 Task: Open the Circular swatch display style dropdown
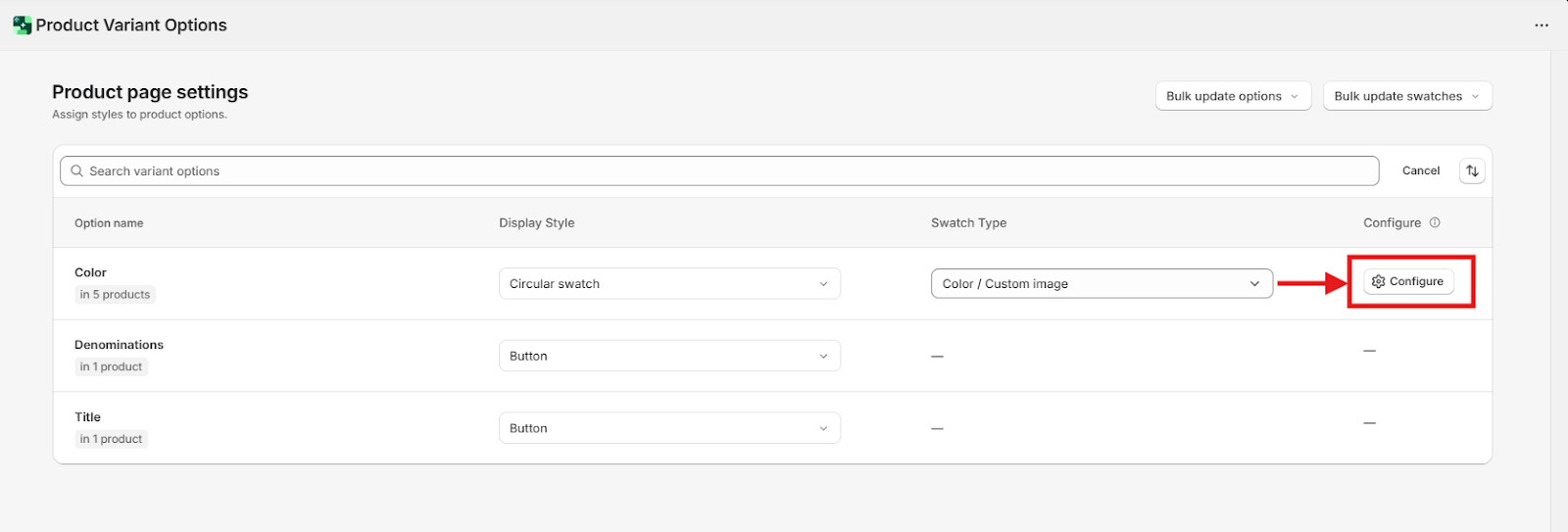[x=669, y=284]
